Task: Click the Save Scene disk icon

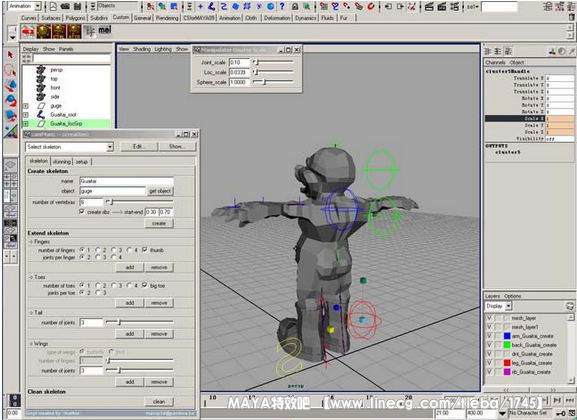Action: pyautogui.click(x=77, y=6)
